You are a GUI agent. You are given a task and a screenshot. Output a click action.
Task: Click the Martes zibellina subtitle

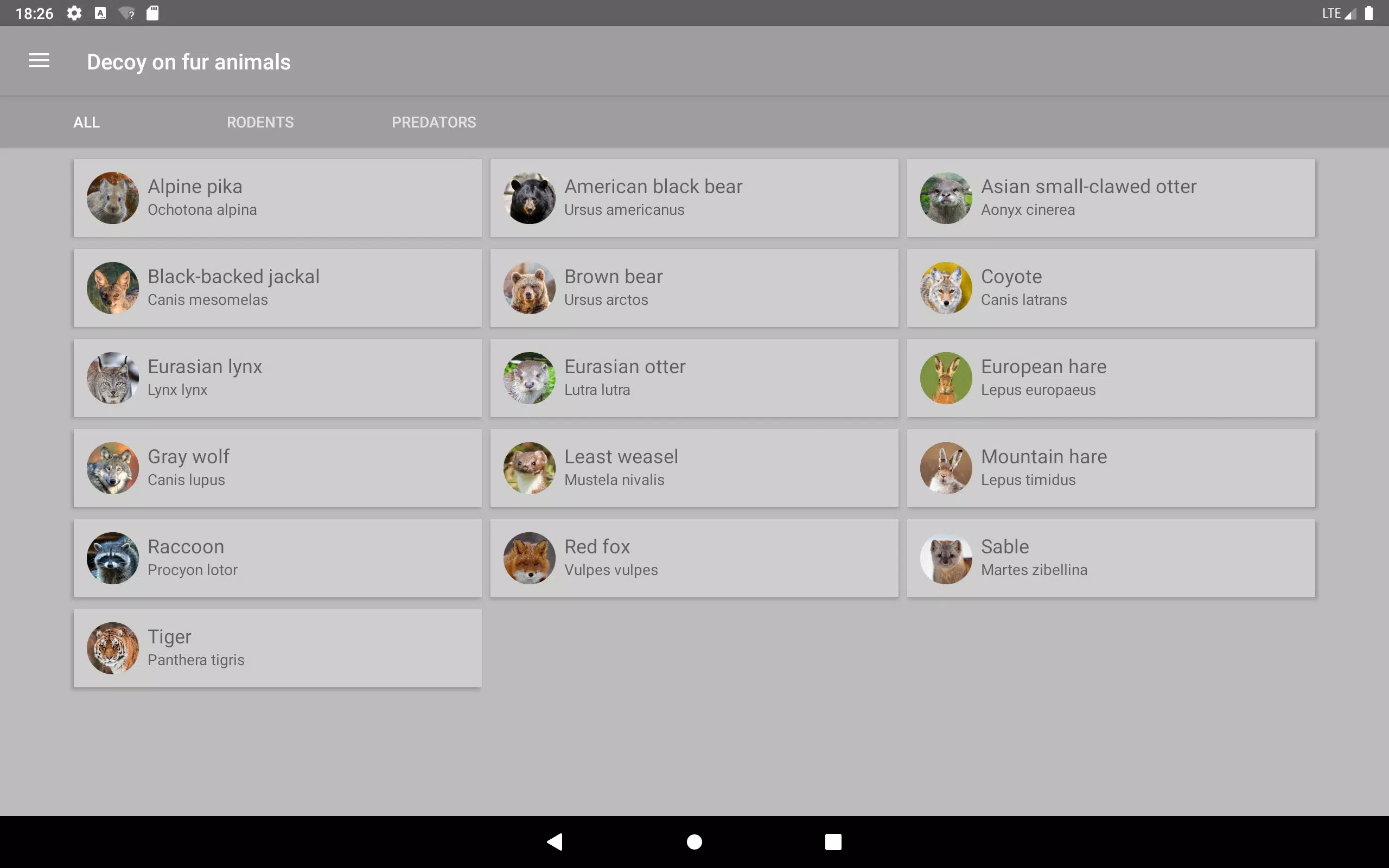tap(1034, 570)
